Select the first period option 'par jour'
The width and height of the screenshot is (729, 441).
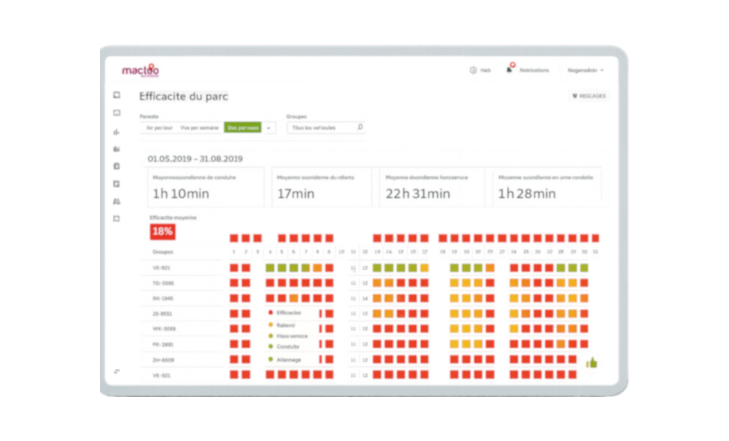pos(160,128)
